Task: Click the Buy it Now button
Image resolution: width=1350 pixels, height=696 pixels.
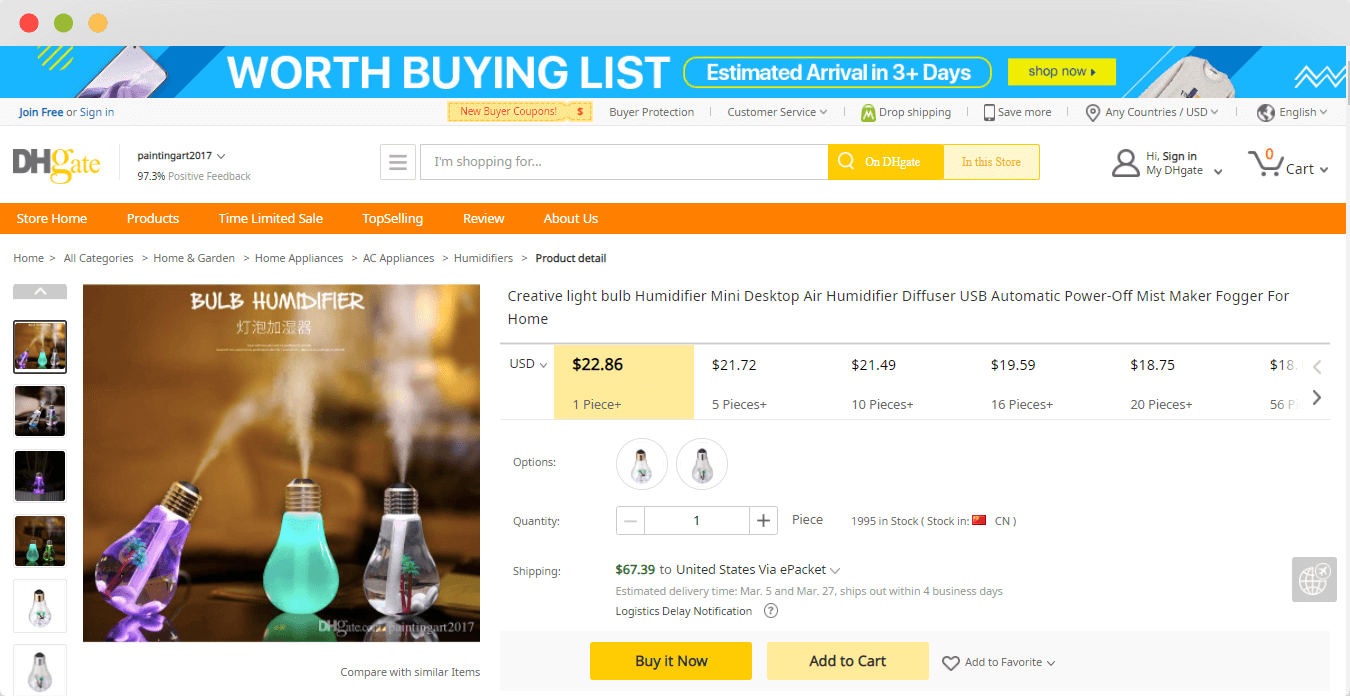Action: click(670, 661)
